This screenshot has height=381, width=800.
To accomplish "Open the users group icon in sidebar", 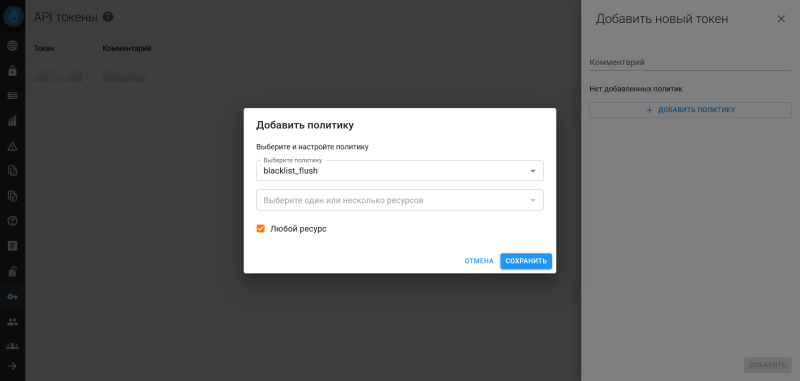I will pos(12,321).
